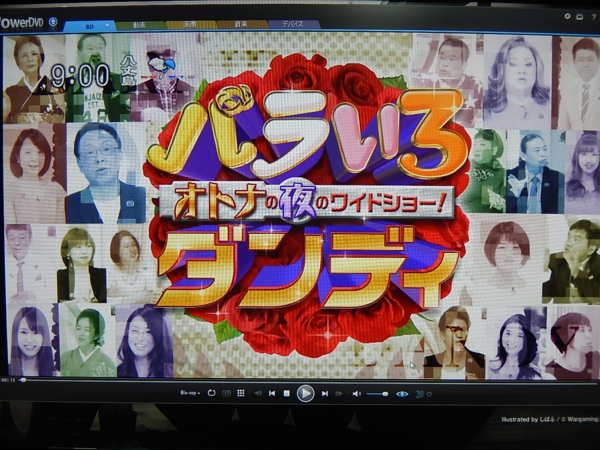Click the repeat playback icon
Image resolution: width=600 pixels, height=450 pixels.
(x=211, y=393)
